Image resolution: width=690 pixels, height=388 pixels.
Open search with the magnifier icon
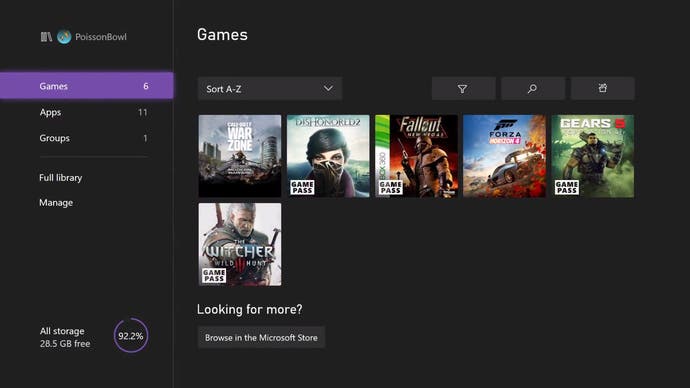click(x=532, y=89)
